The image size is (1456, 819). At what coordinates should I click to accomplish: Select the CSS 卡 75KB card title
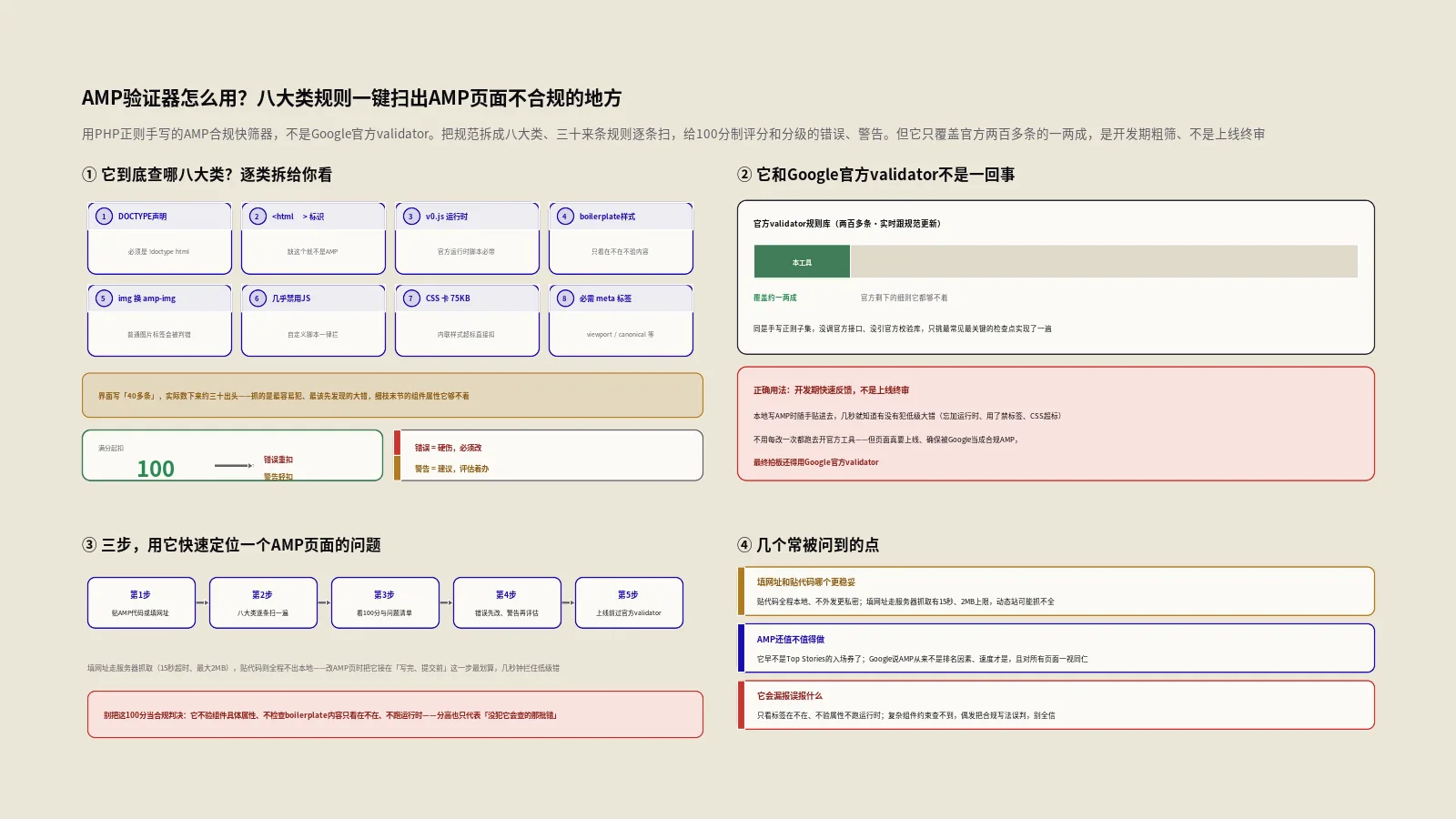click(x=448, y=298)
